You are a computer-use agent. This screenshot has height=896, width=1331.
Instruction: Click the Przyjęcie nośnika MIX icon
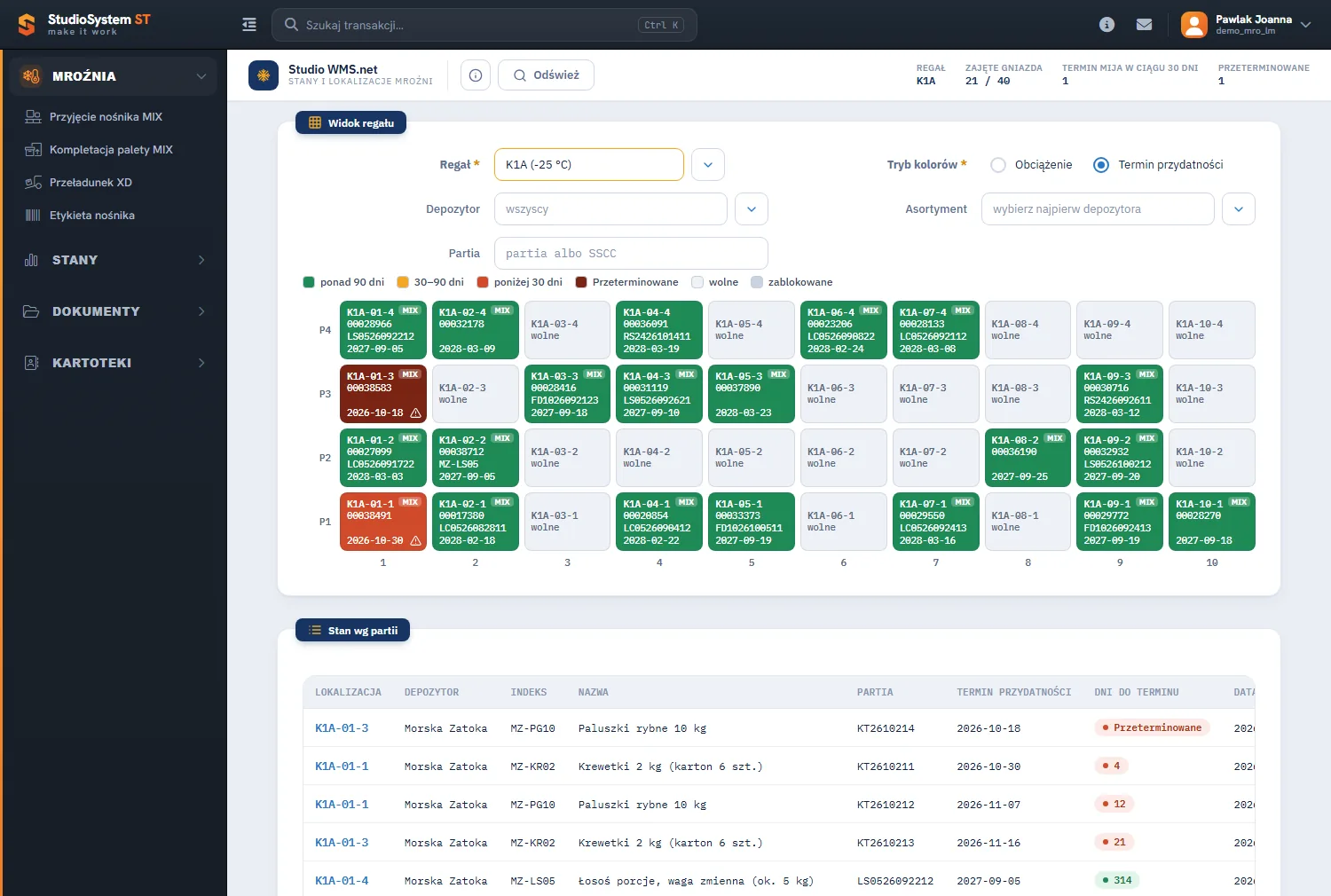click(x=34, y=117)
